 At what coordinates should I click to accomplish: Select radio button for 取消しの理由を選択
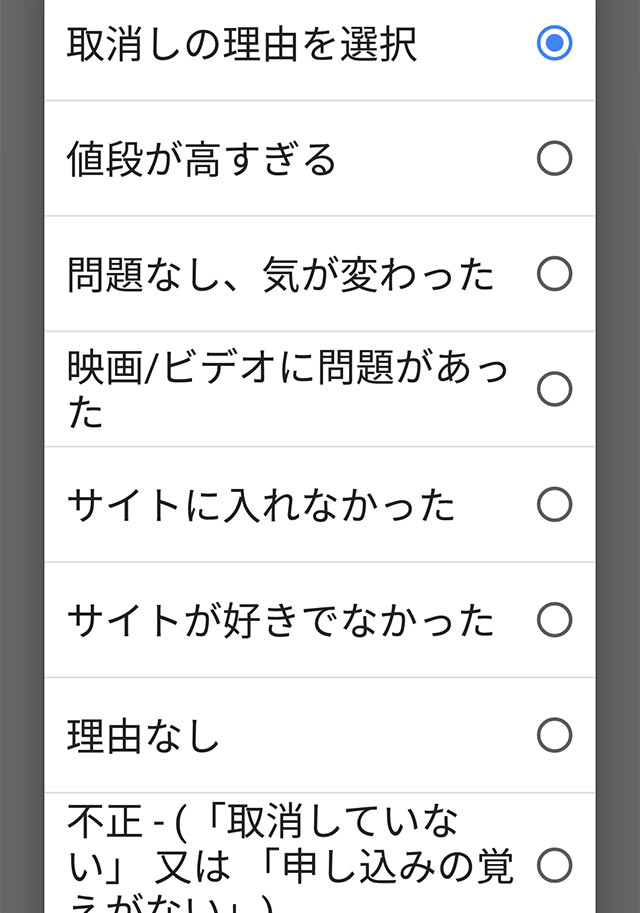pos(554,43)
